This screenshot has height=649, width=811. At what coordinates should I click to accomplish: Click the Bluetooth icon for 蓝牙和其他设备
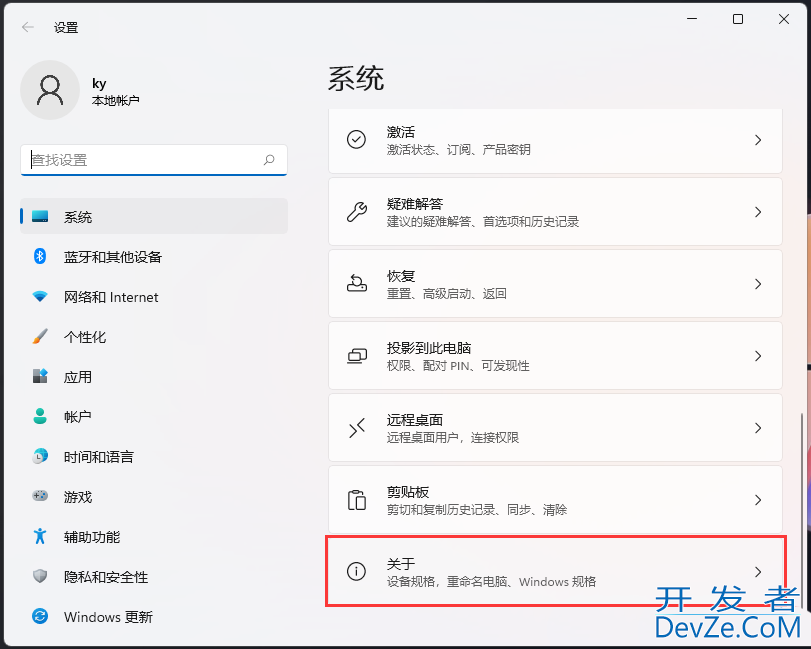[40, 256]
